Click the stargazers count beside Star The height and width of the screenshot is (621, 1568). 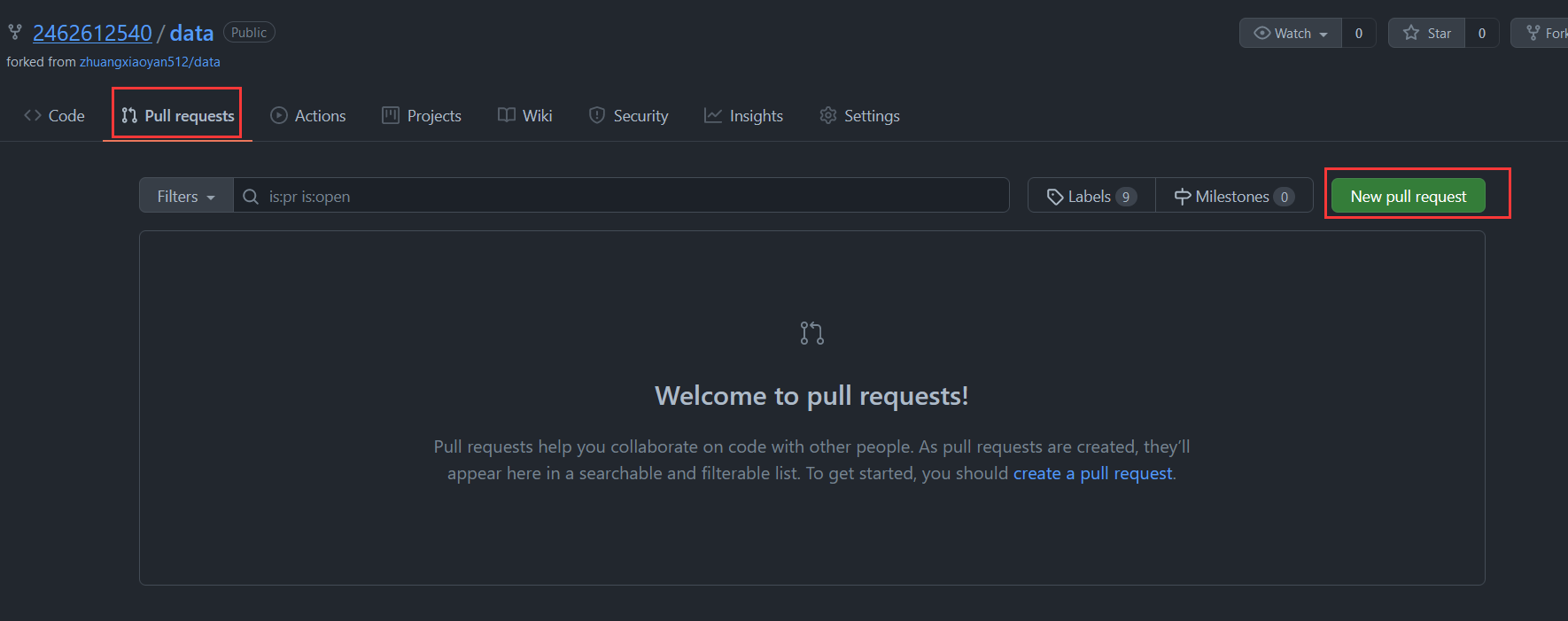click(x=1482, y=34)
